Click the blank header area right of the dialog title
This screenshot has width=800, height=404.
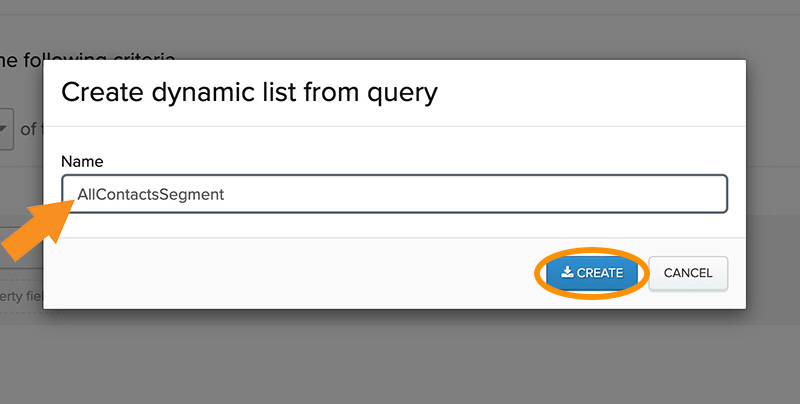click(587, 92)
